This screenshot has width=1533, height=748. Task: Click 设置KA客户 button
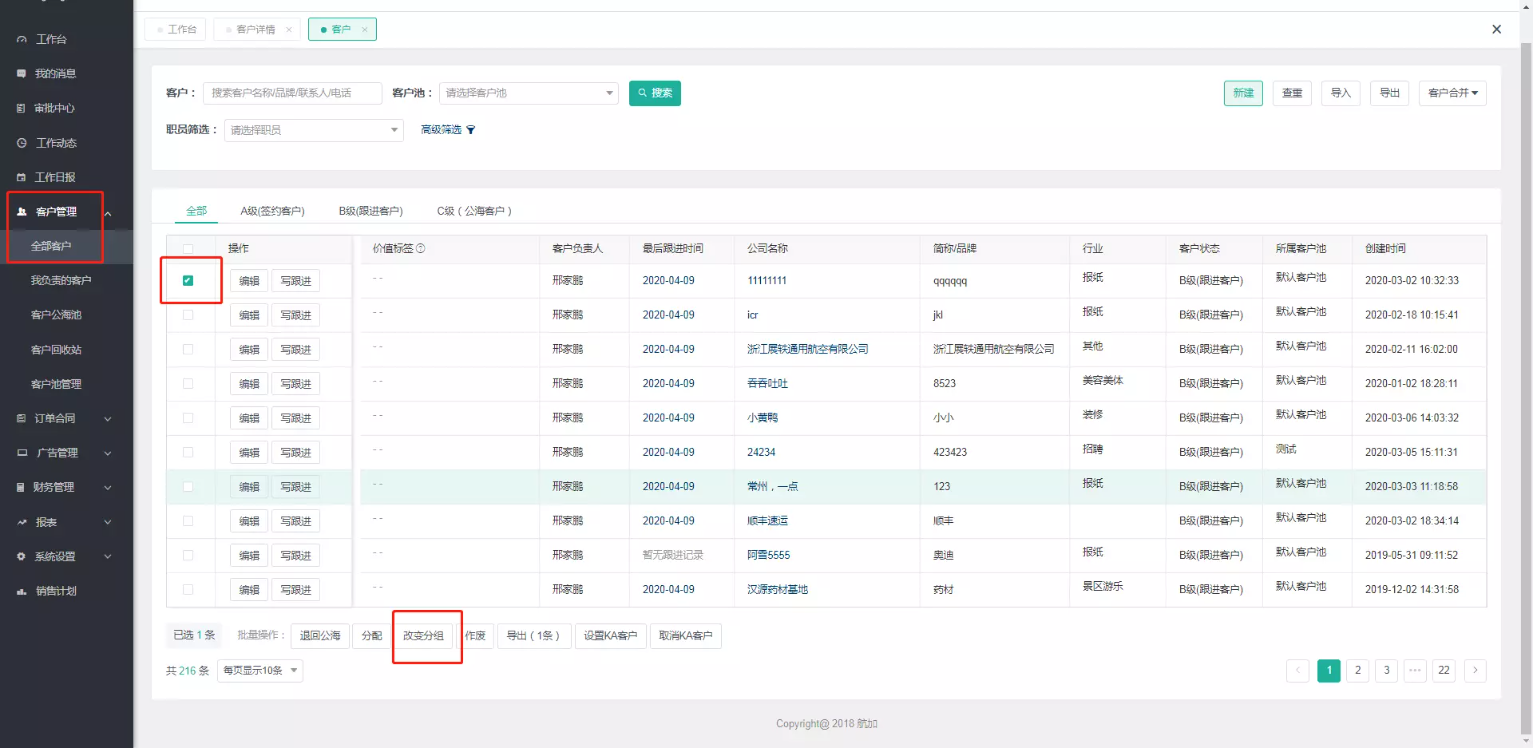coord(611,636)
